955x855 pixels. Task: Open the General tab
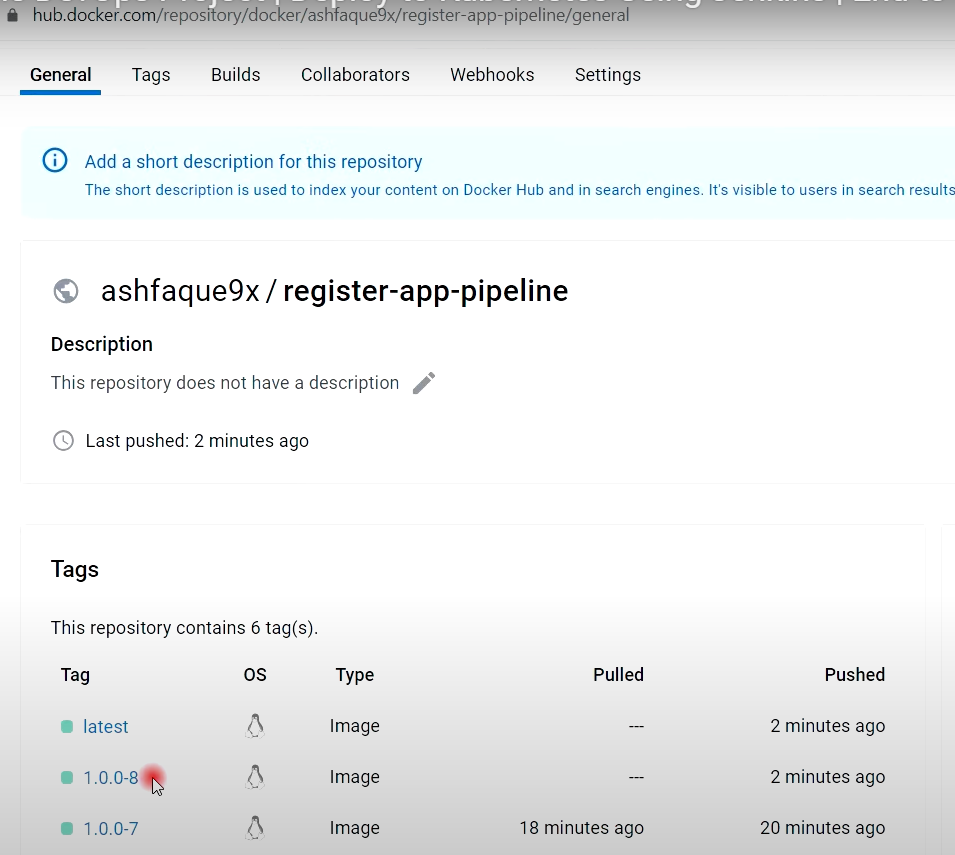tap(60, 75)
